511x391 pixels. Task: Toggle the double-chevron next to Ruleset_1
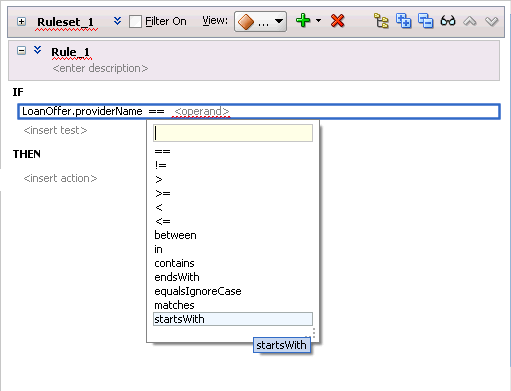coord(117,21)
